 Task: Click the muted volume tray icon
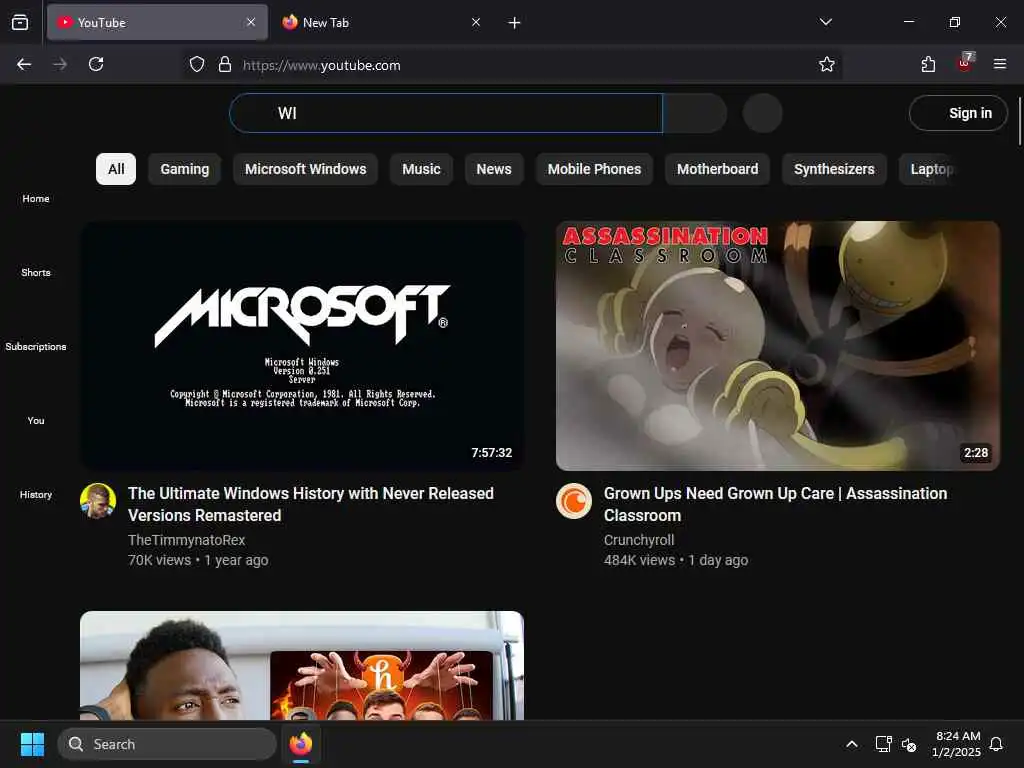click(909, 744)
